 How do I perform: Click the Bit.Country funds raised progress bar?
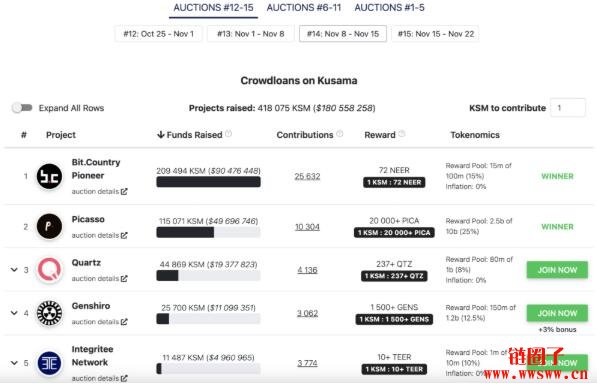click(208, 182)
